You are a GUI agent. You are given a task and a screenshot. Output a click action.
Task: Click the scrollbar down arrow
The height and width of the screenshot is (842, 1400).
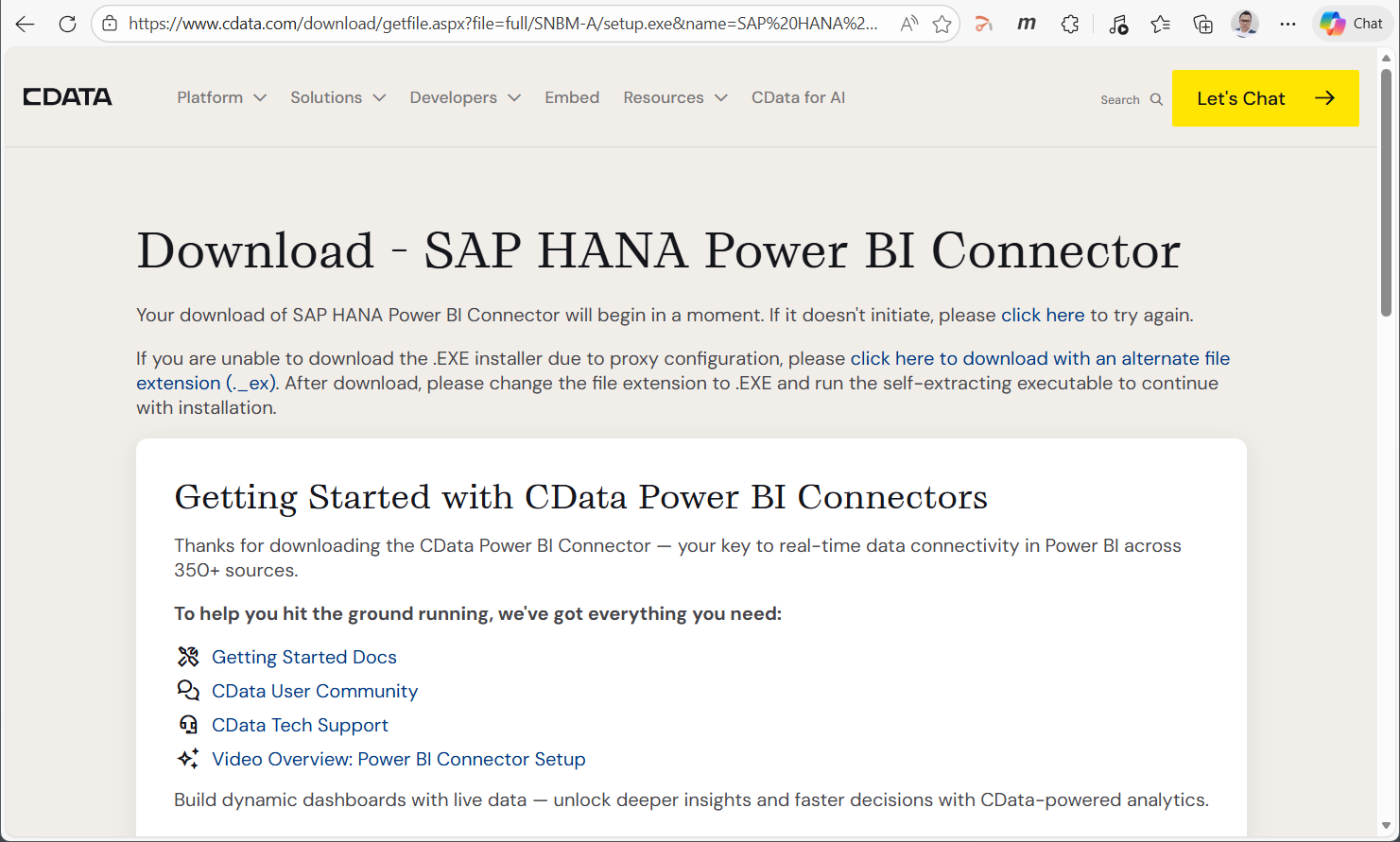click(x=1386, y=826)
